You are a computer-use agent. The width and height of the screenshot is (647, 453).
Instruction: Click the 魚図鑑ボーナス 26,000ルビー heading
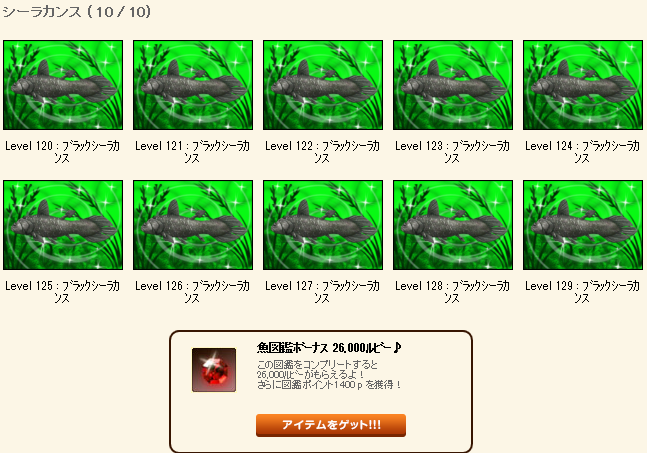(x=328, y=348)
